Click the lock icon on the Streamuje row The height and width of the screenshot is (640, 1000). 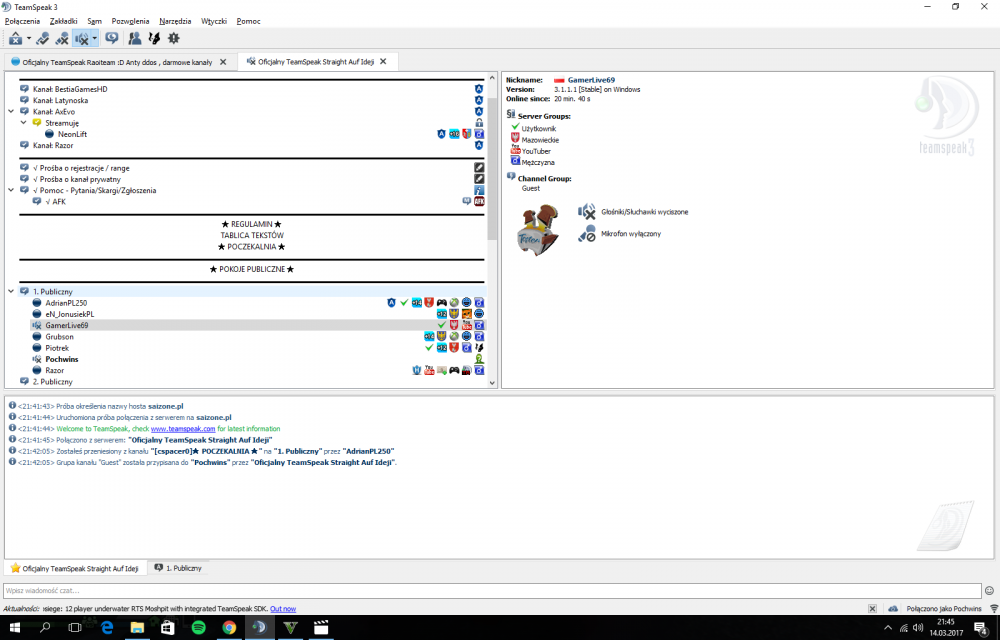coord(479,123)
